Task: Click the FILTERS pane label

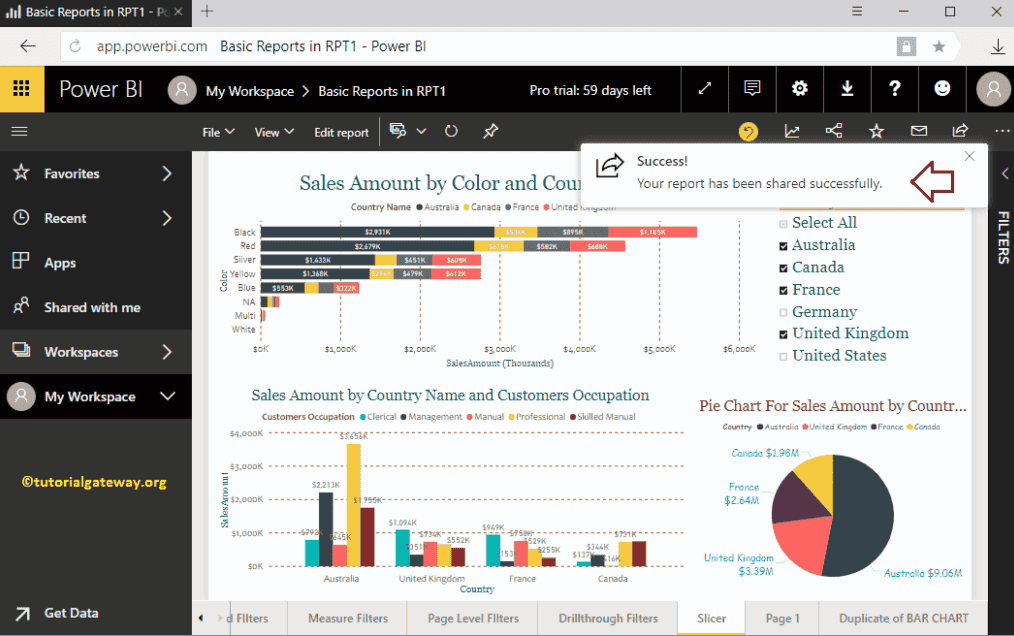Action: 1003,237
